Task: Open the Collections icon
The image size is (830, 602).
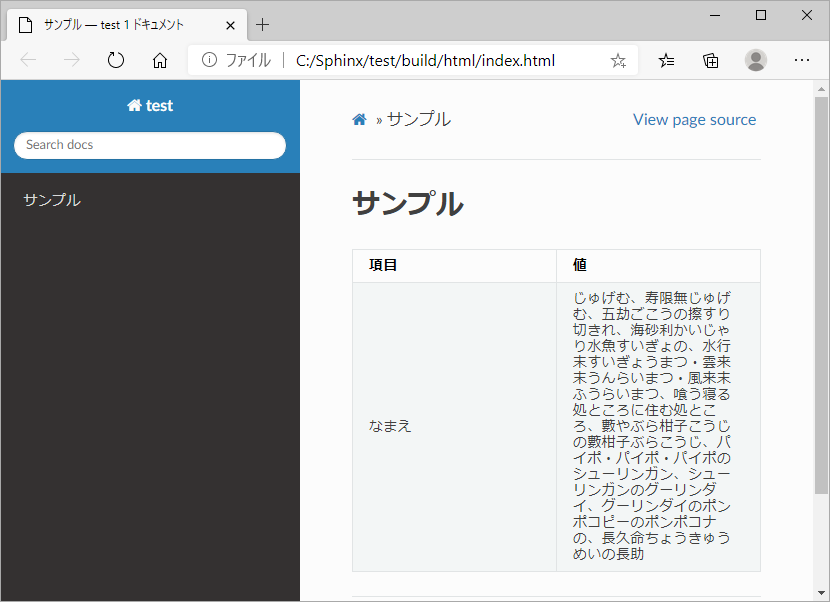Action: pos(711,61)
